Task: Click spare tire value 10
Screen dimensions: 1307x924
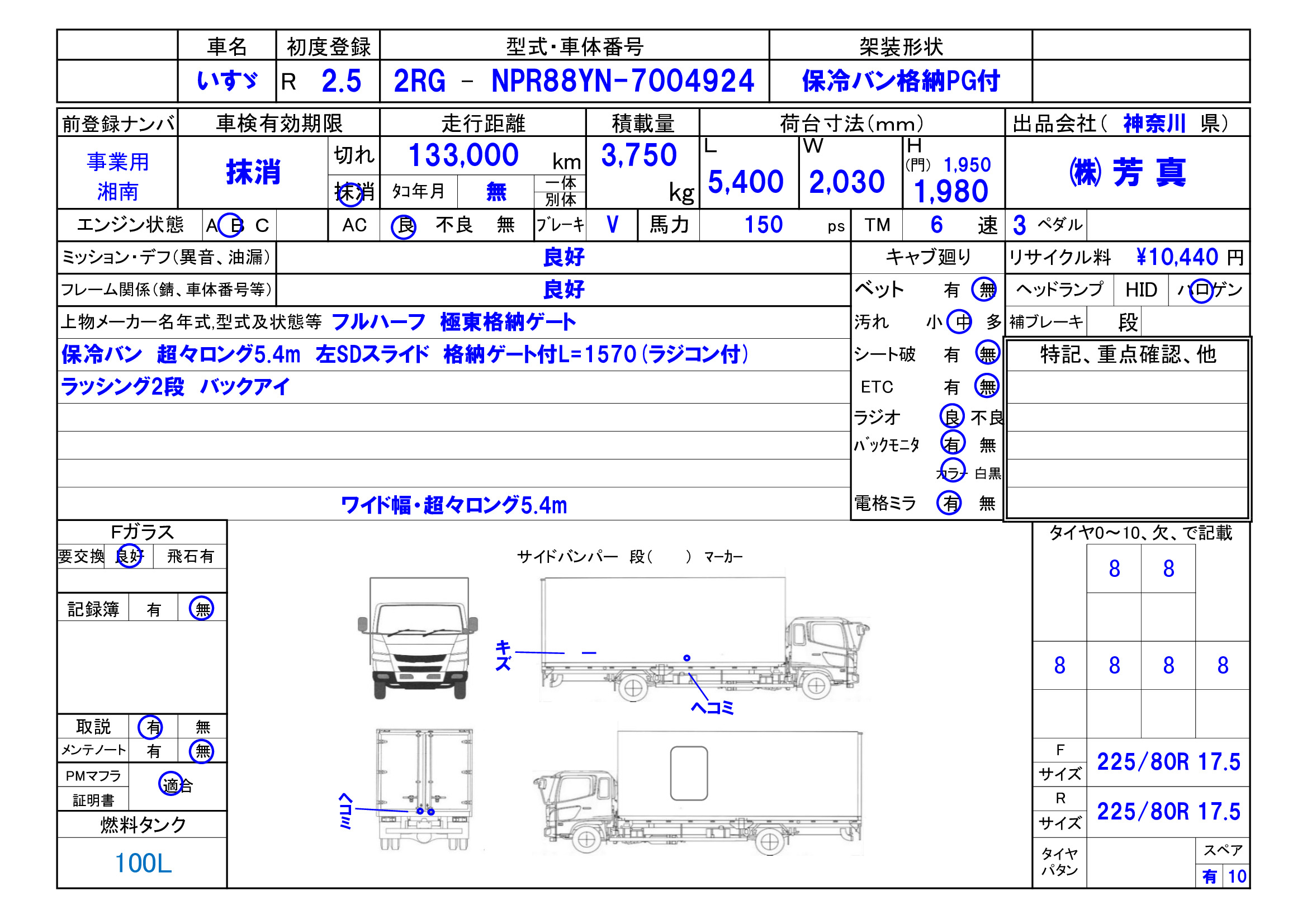Action: click(x=1237, y=876)
